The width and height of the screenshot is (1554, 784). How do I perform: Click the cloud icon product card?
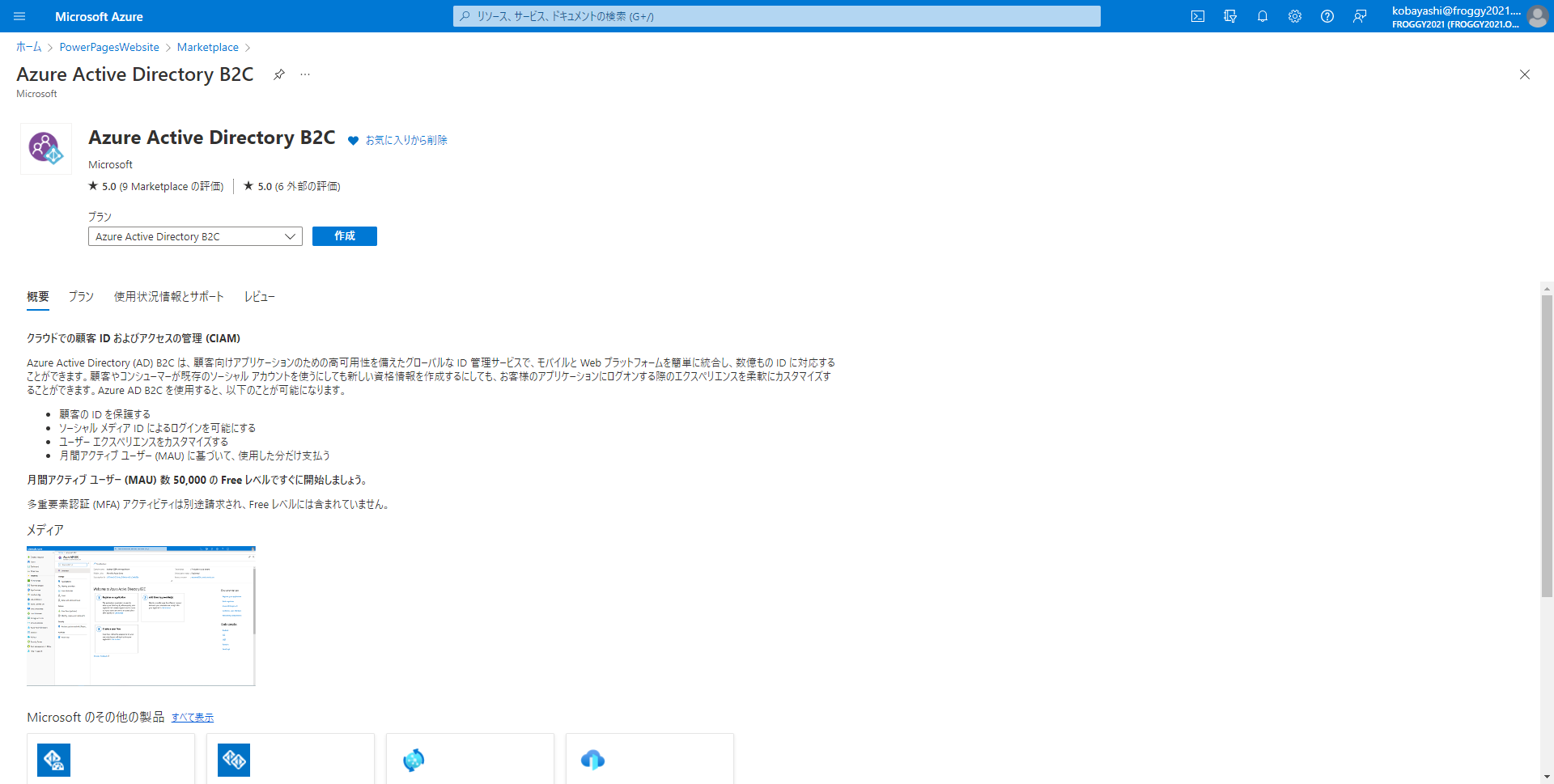[x=593, y=760]
